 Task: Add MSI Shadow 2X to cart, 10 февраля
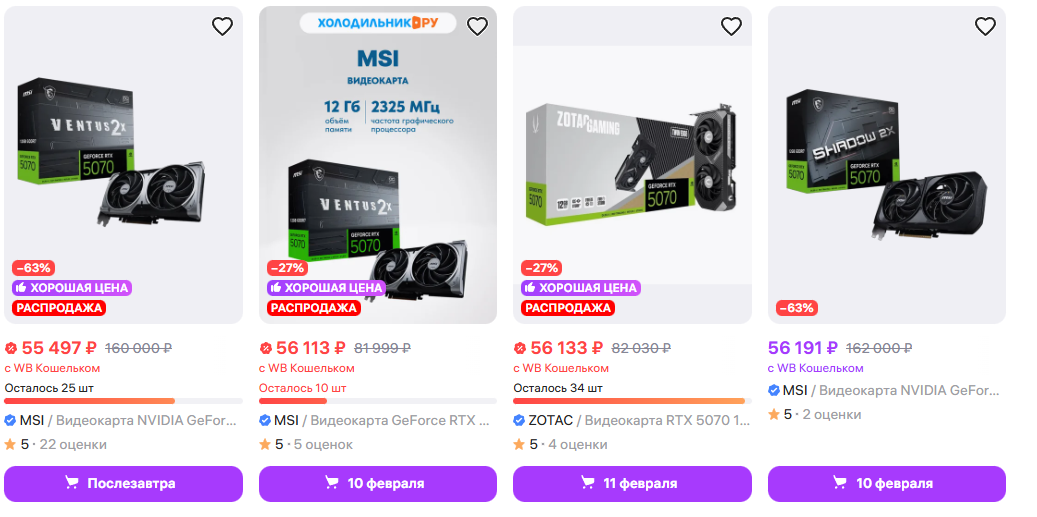point(886,484)
